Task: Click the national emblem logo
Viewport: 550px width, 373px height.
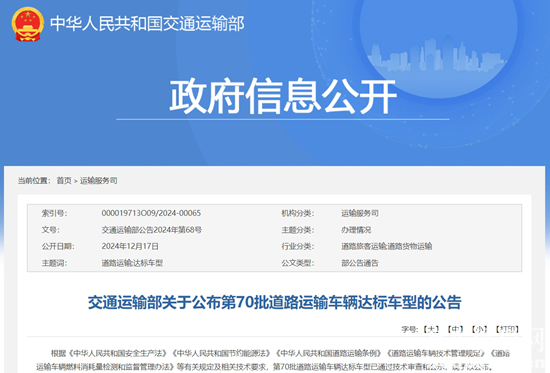Action: tap(28, 24)
